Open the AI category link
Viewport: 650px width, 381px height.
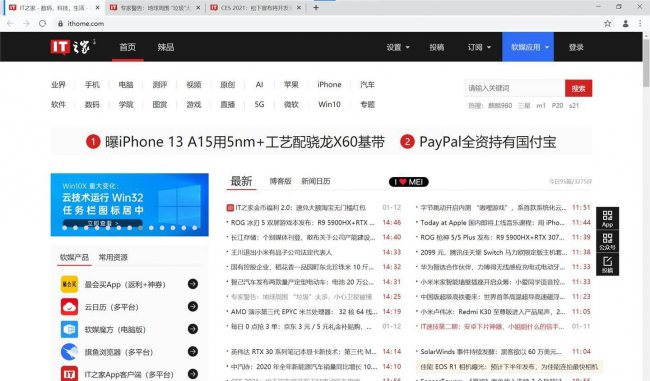[260, 85]
